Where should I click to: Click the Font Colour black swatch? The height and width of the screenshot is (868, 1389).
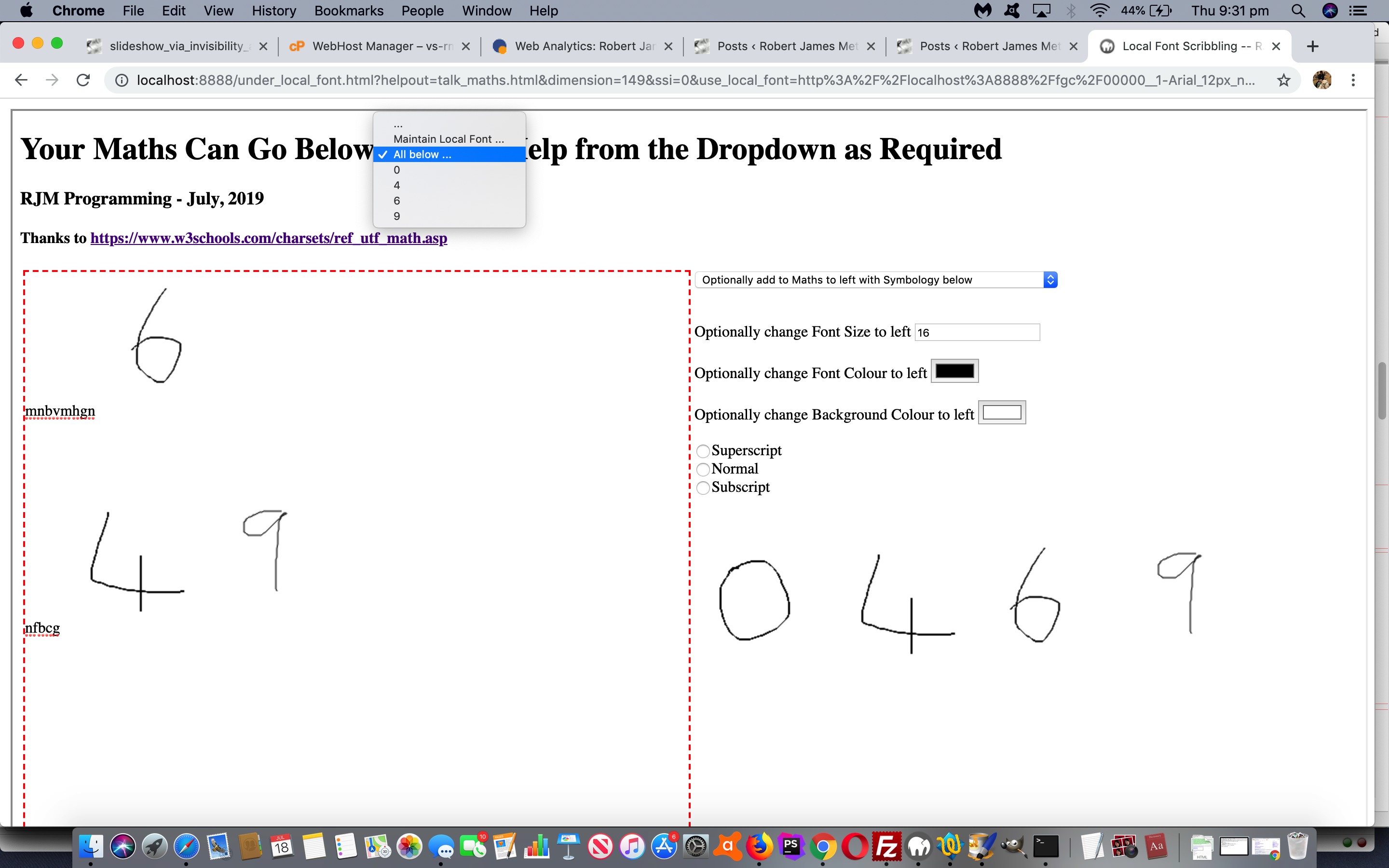click(954, 372)
